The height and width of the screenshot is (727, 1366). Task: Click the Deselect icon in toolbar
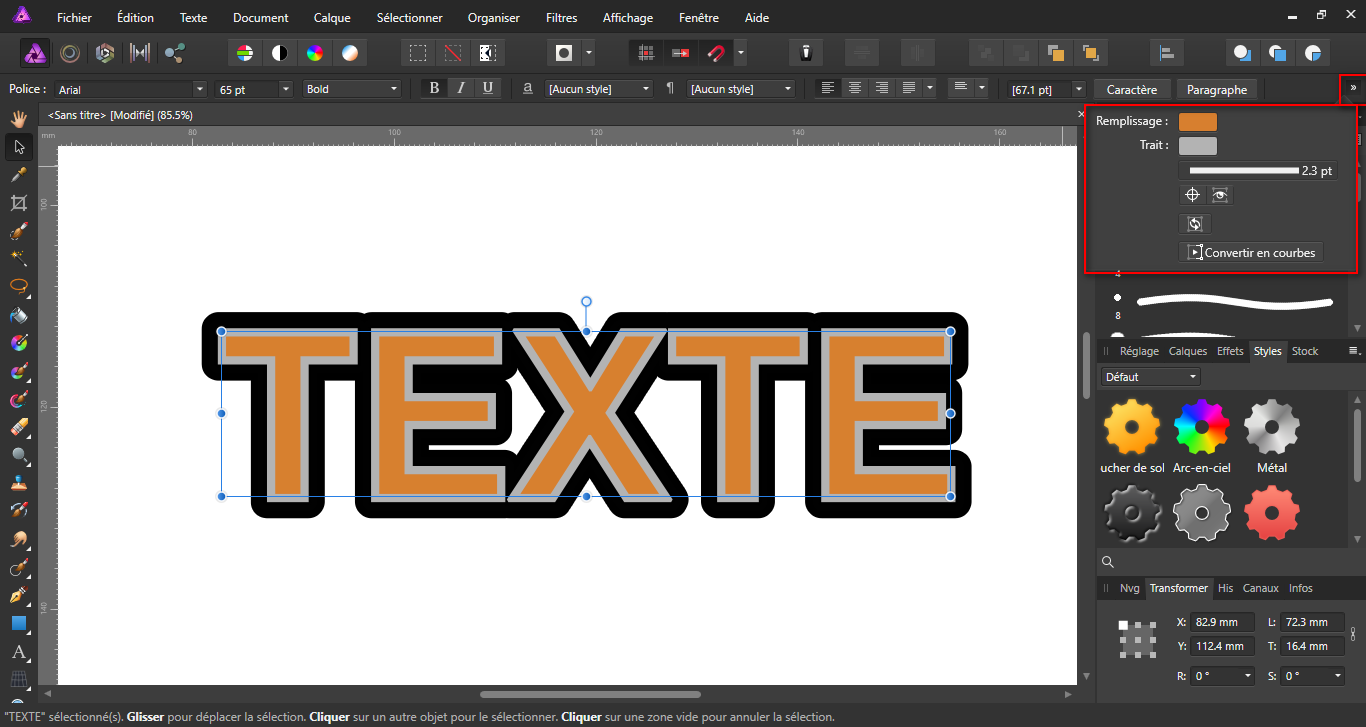pyautogui.click(x=454, y=52)
